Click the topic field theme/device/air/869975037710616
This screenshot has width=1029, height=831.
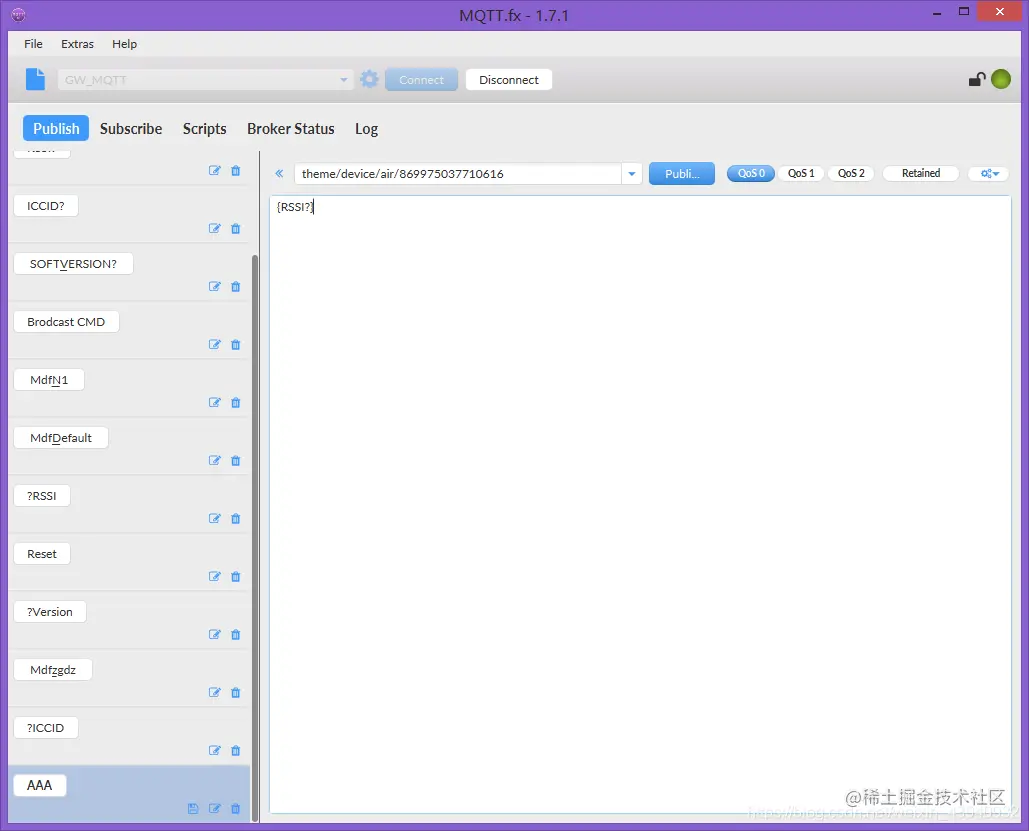point(458,174)
